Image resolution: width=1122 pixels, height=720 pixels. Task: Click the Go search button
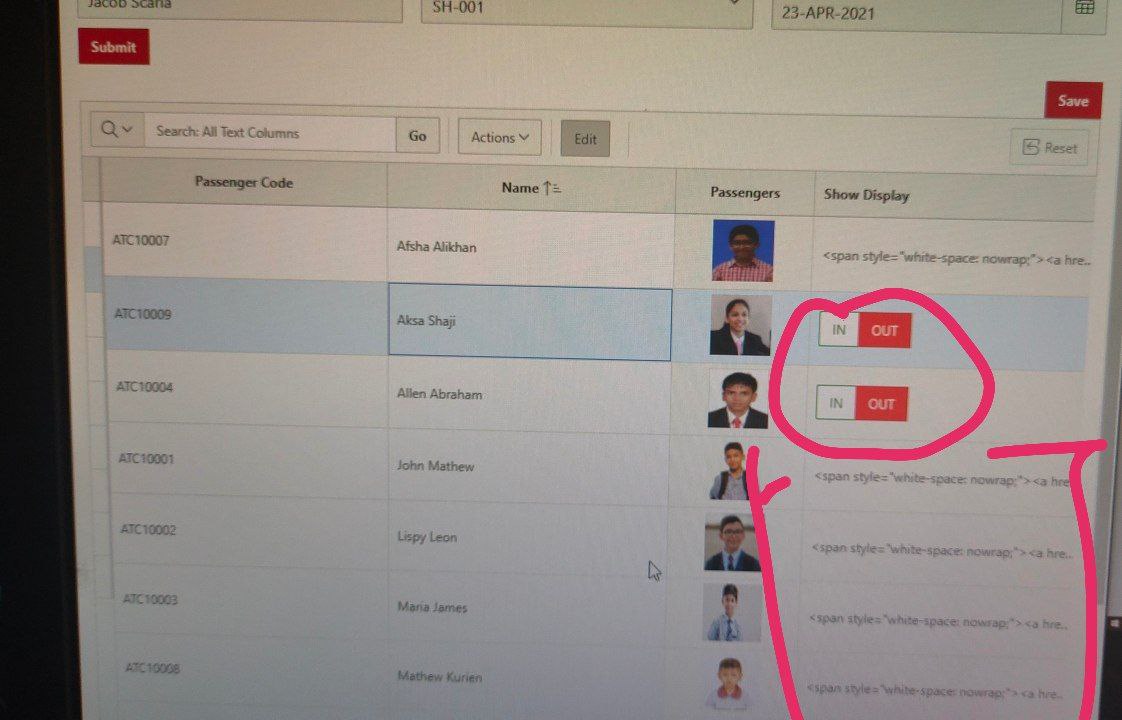(x=417, y=135)
